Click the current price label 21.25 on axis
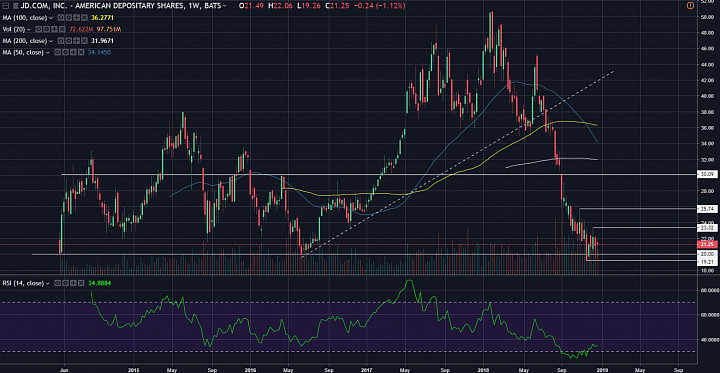Screen dimensions: 720x373 tap(708, 244)
